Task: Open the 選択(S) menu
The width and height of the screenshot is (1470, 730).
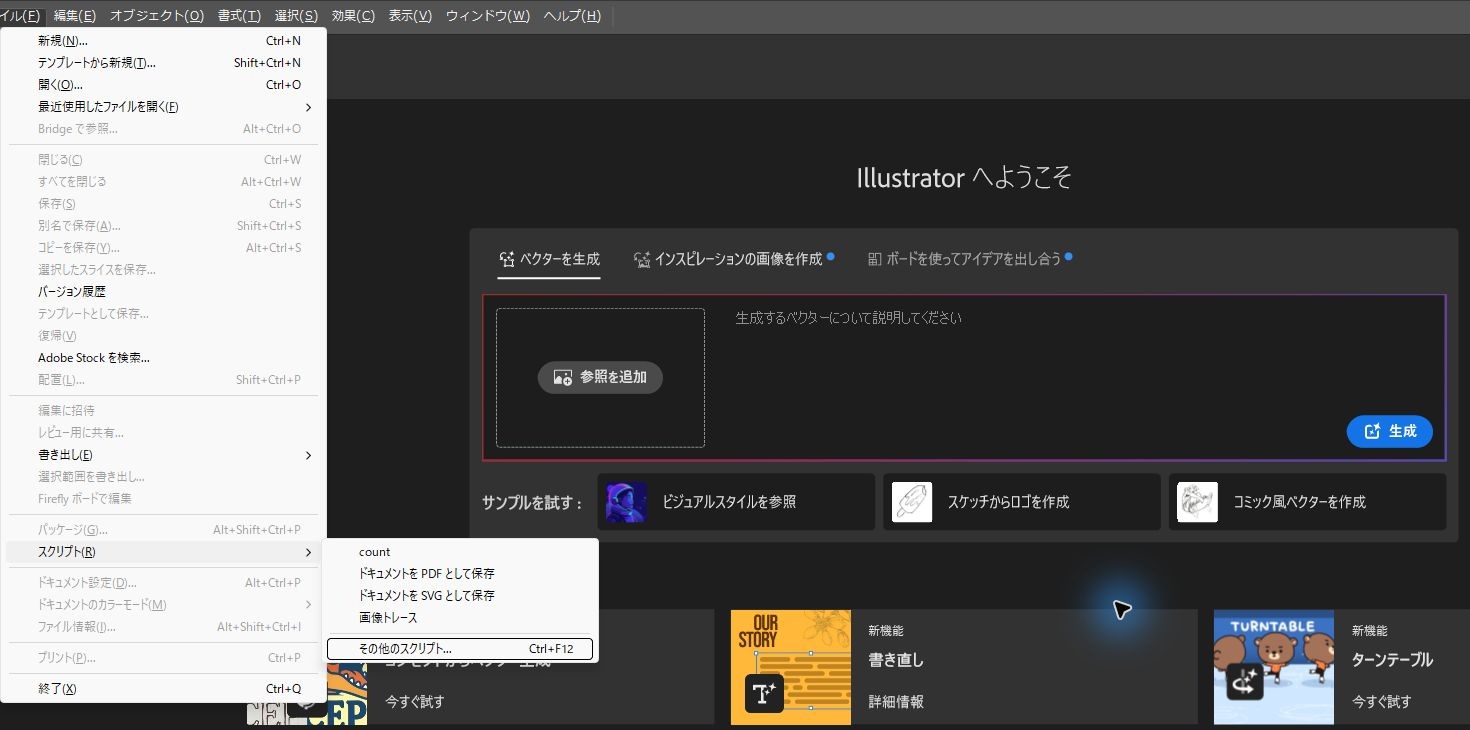Action: [x=297, y=16]
